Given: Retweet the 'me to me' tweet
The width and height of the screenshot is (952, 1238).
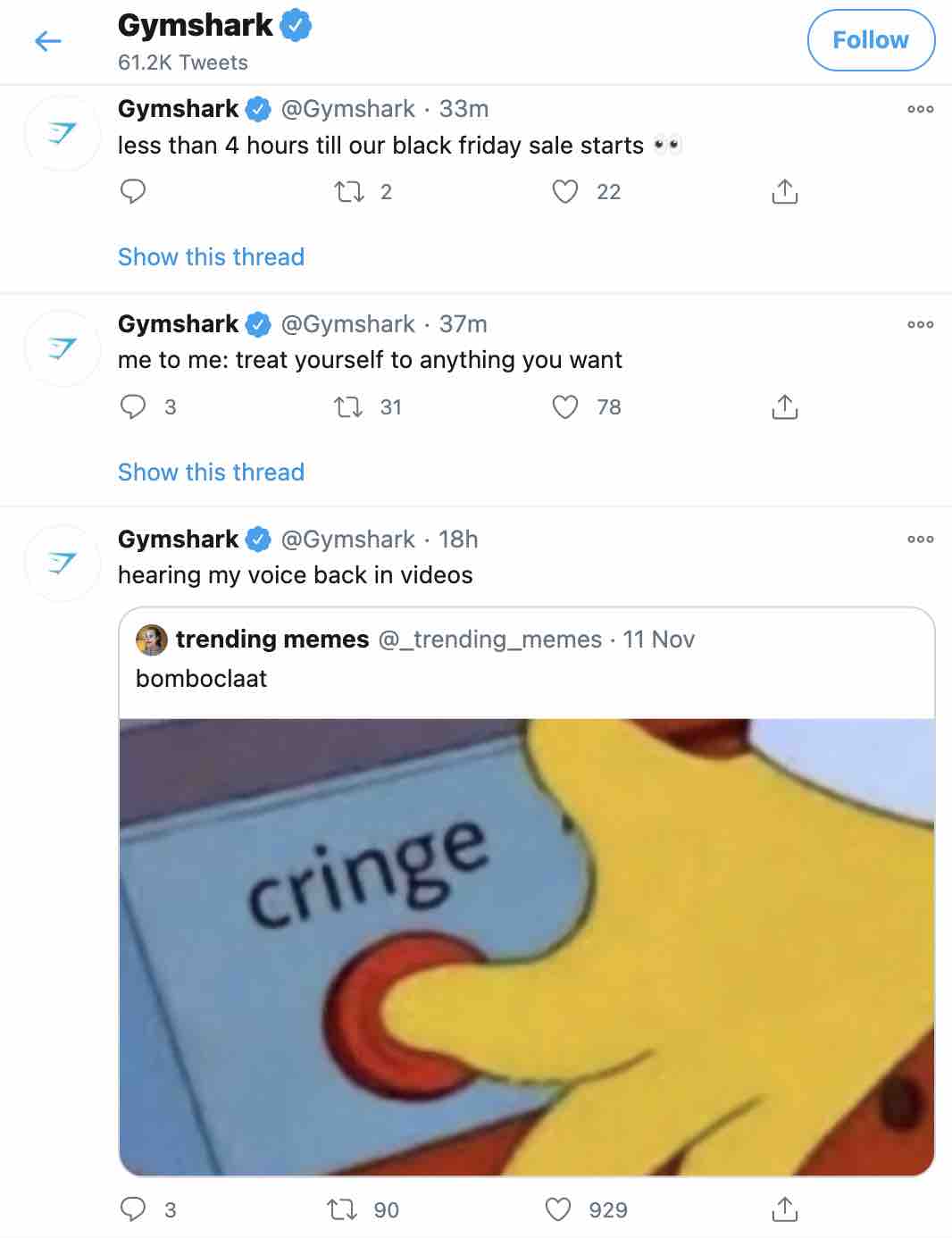Looking at the screenshot, I should (x=350, y=406).
